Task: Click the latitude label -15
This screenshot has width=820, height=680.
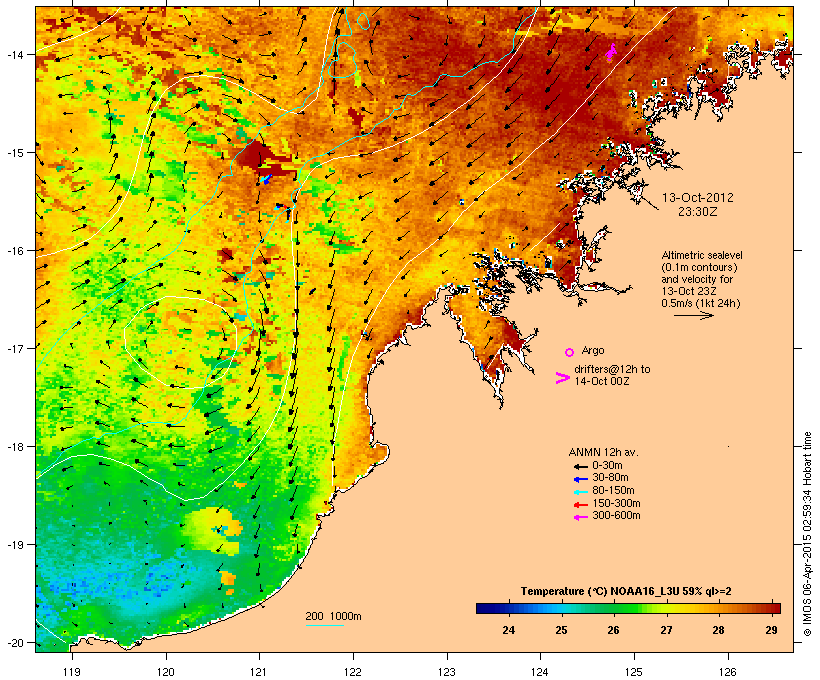Action: [14, 153]
